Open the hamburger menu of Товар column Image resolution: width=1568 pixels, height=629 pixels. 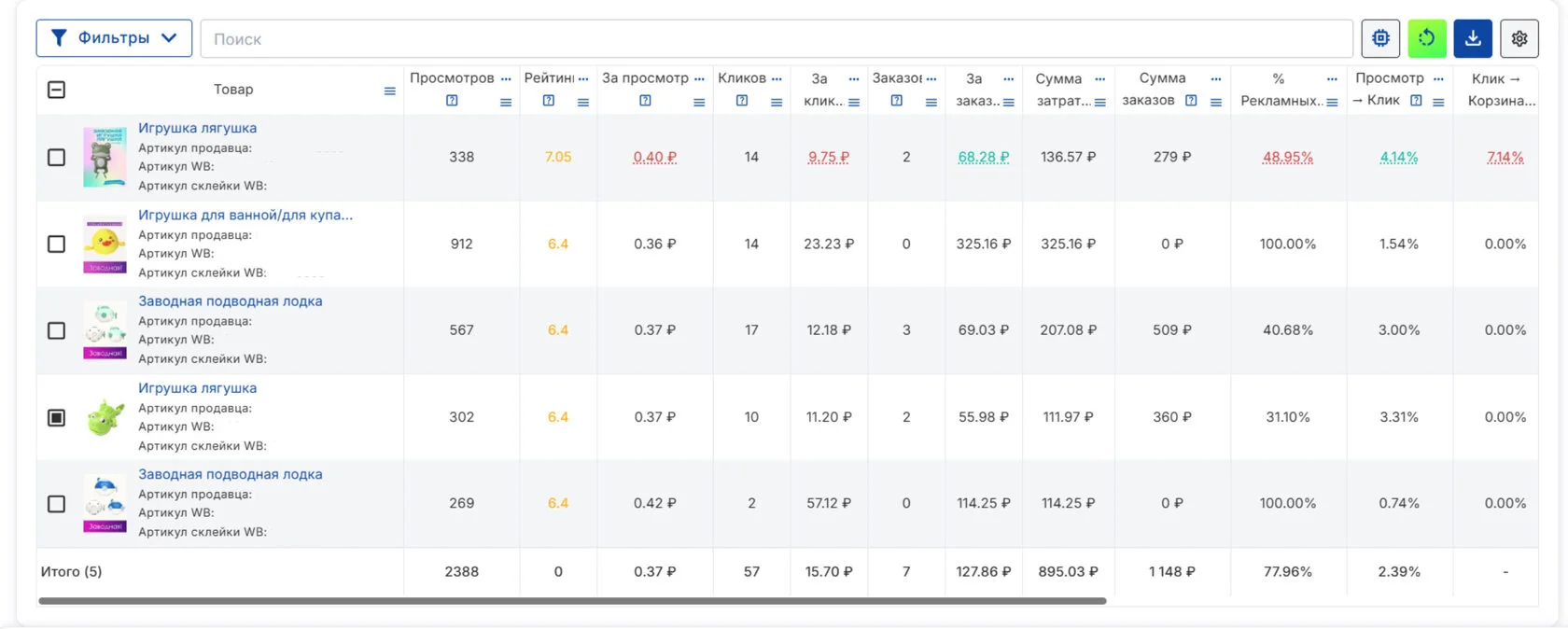(389, 91)
